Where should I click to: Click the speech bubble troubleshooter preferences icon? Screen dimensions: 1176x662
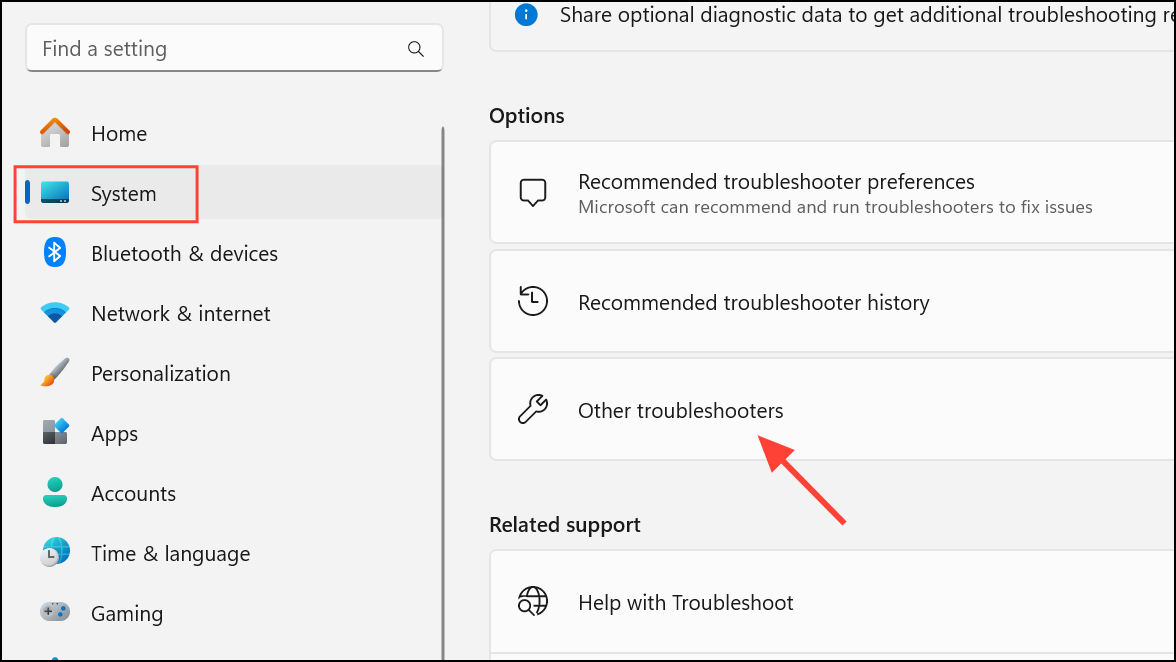(533, 193)
